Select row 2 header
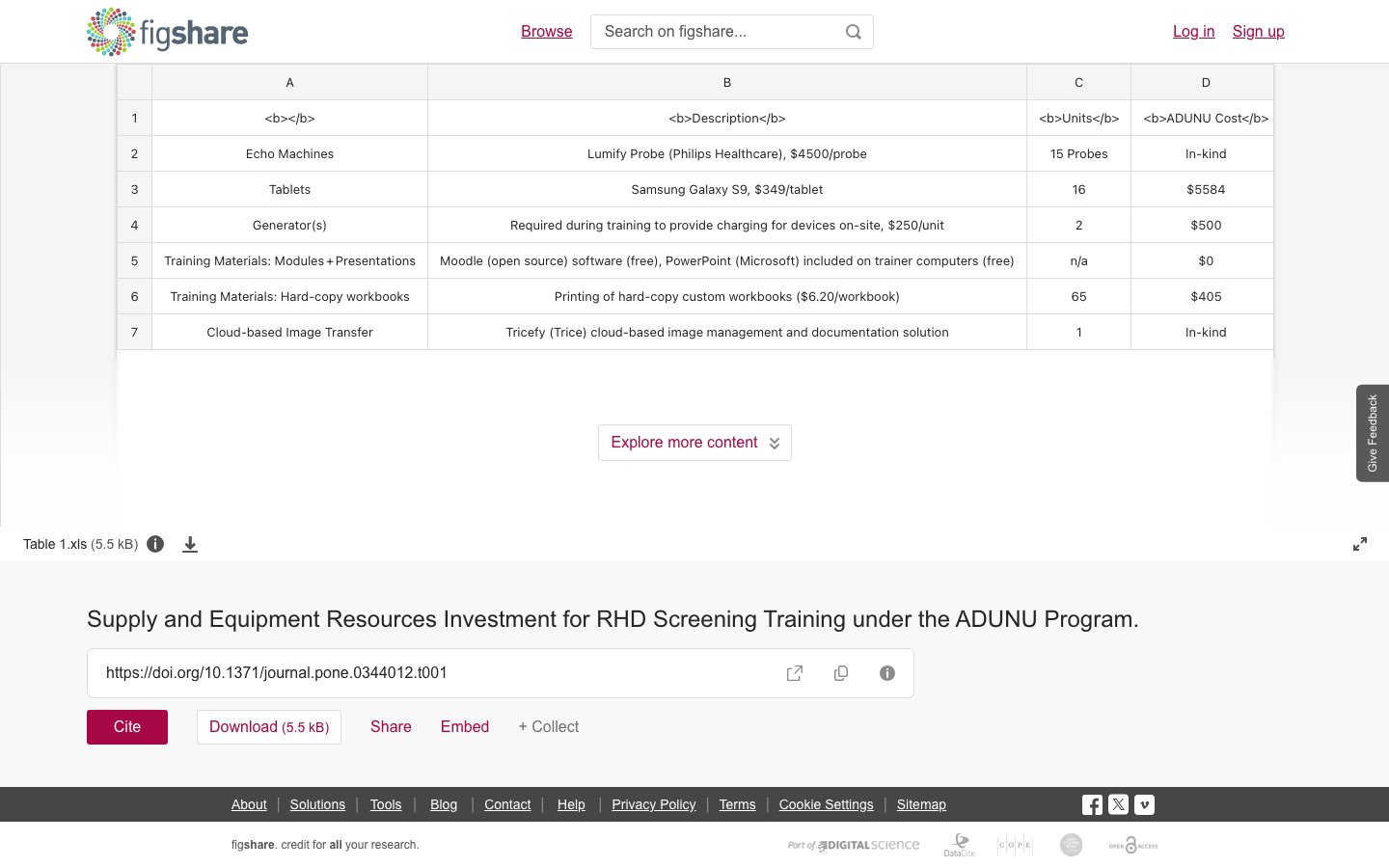The width and height of the screenshot is (1389, 868). pos(134,154)
